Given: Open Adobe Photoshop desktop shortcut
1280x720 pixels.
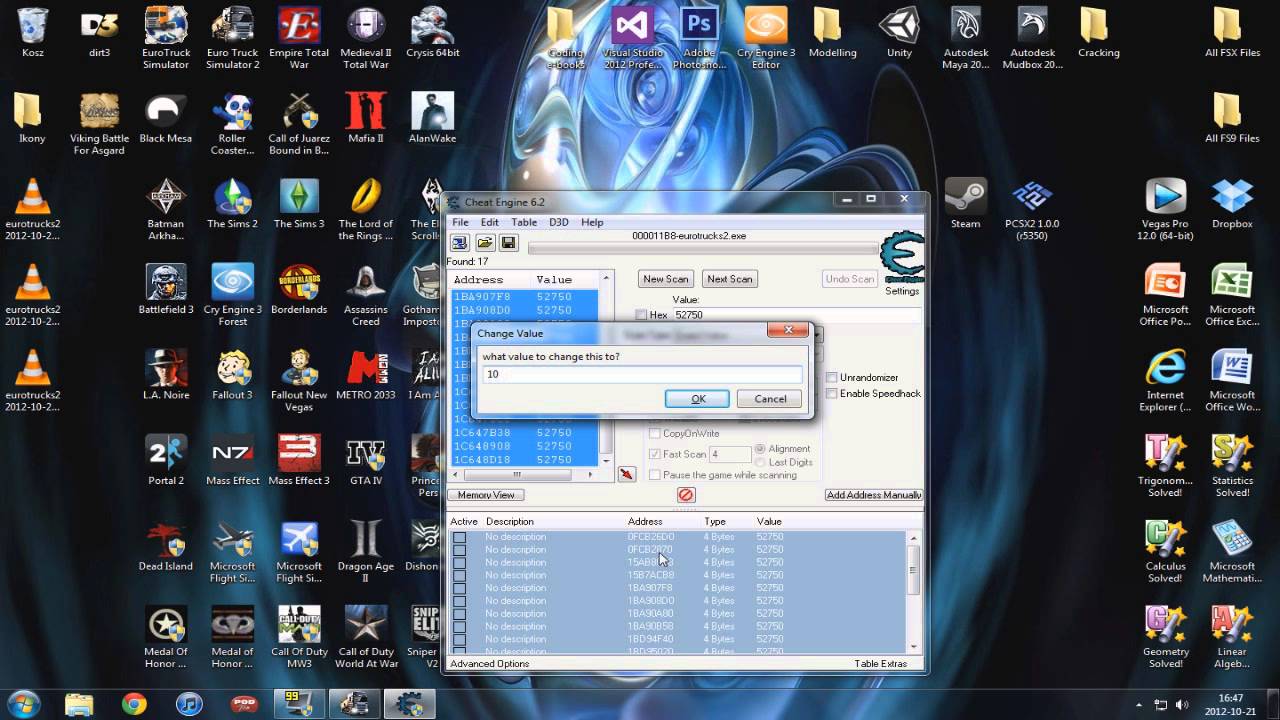Looking at the screenshot, I should pyautogui.click(x=699, y=38).
